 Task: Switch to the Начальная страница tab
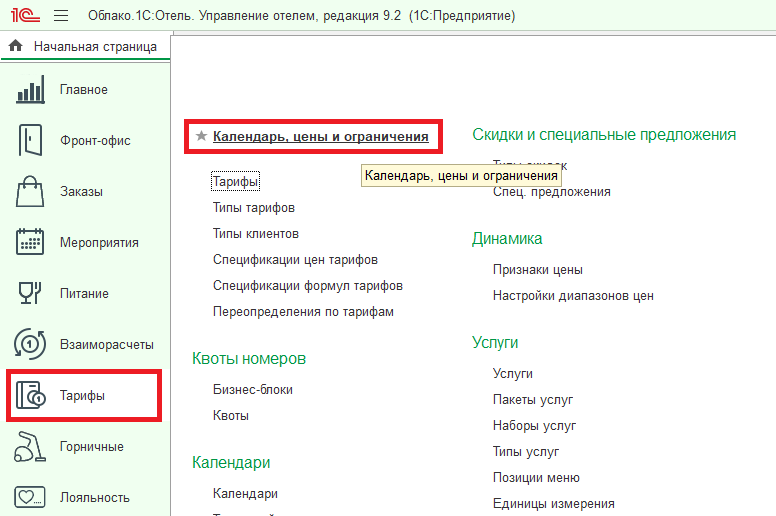pos(85,47)
